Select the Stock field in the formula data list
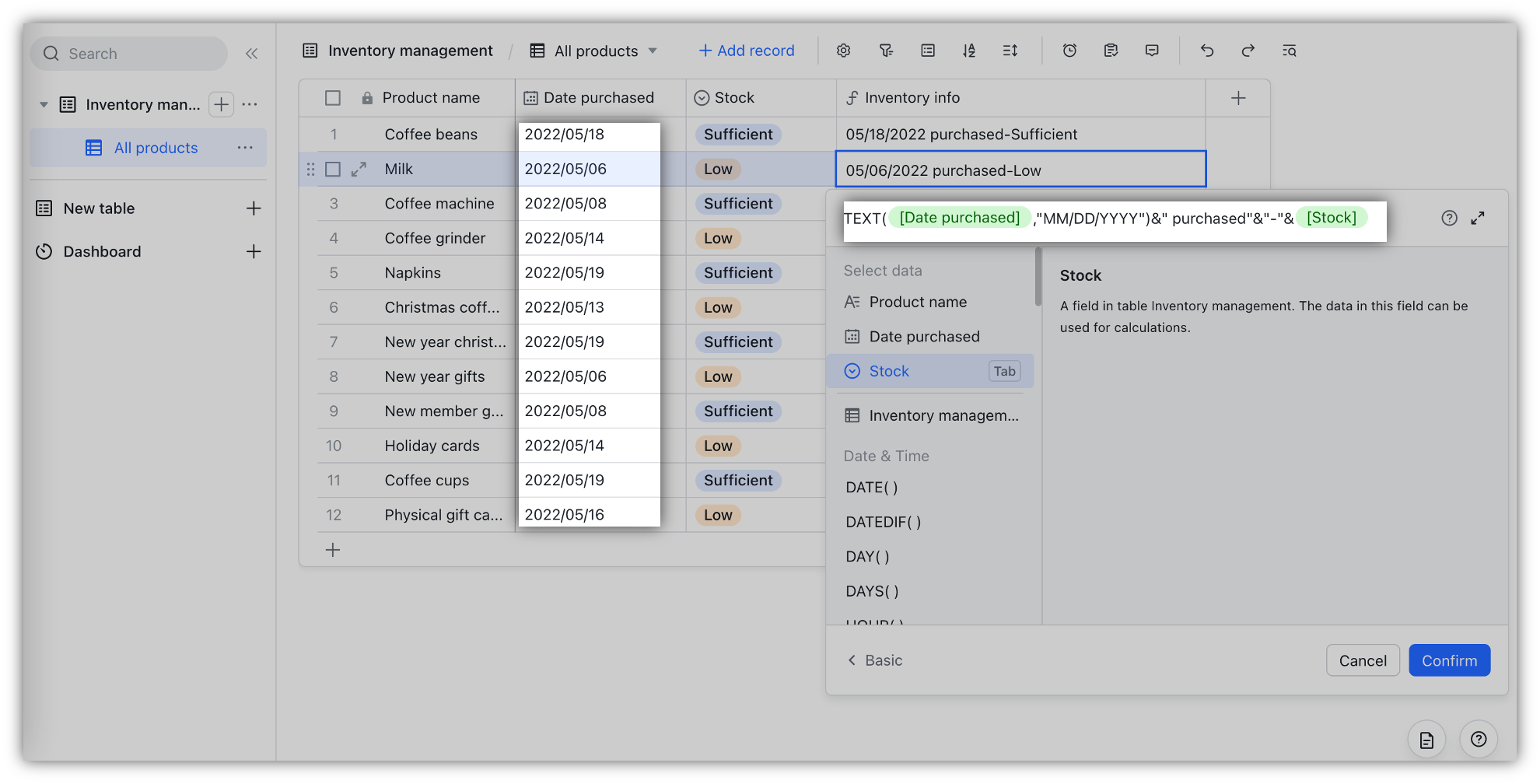This screenshot has height=784, width=1540. [x=890, y=371]
